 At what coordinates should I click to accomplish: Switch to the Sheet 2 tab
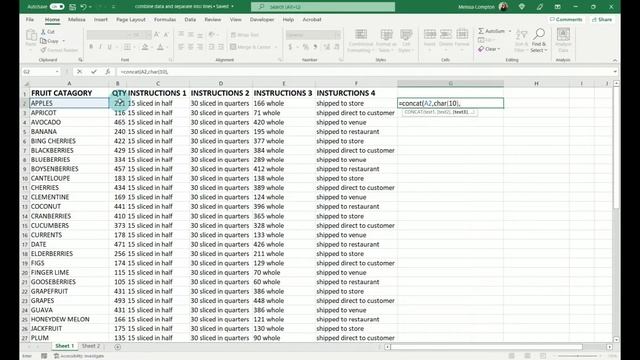pyautogui.click(x=91, y=346)
